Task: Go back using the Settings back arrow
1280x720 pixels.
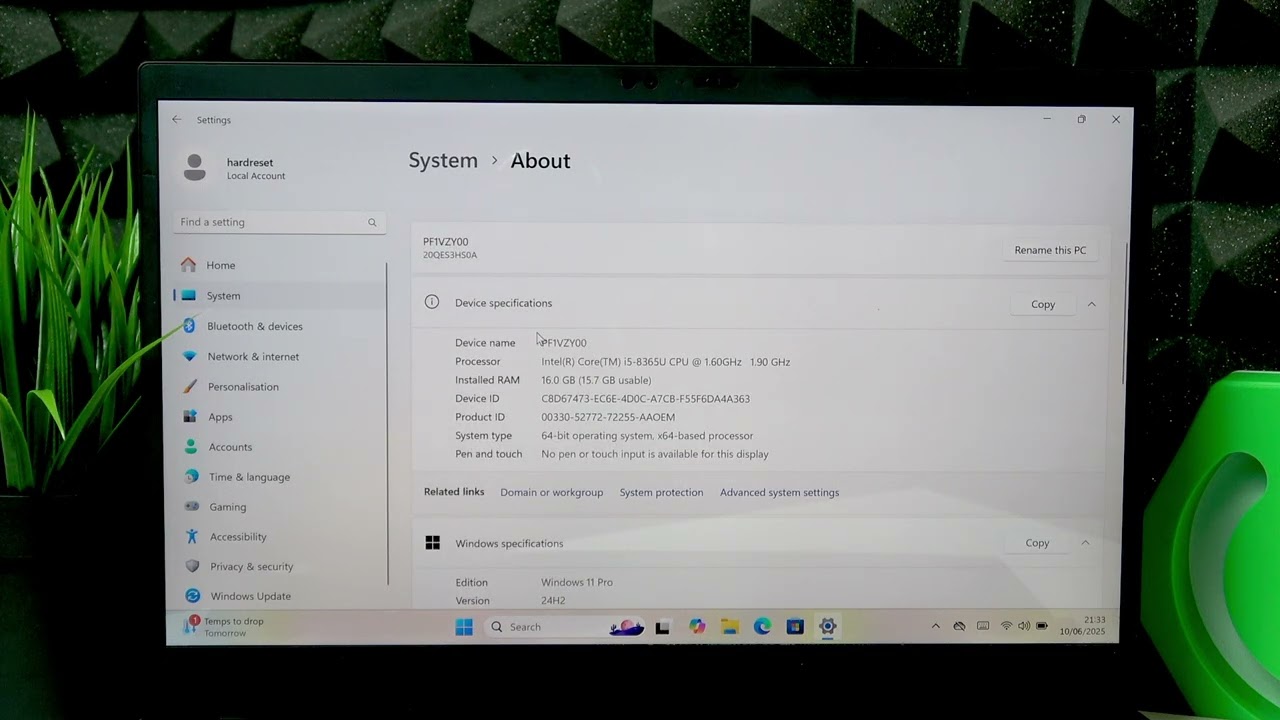Action: [x=177, y=119]
